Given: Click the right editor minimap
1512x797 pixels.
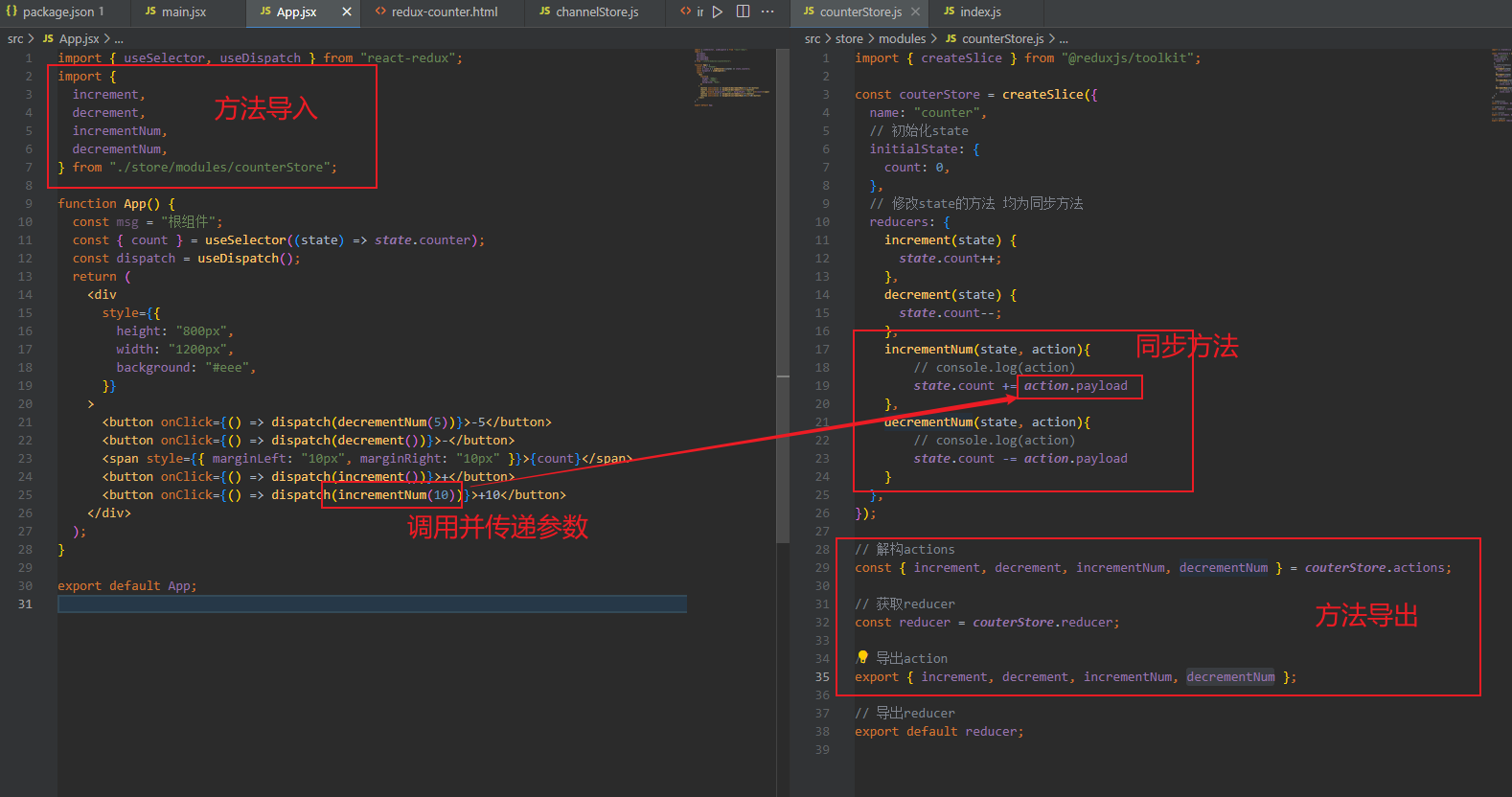Looking at the screenshot, I should (1501, 84).
